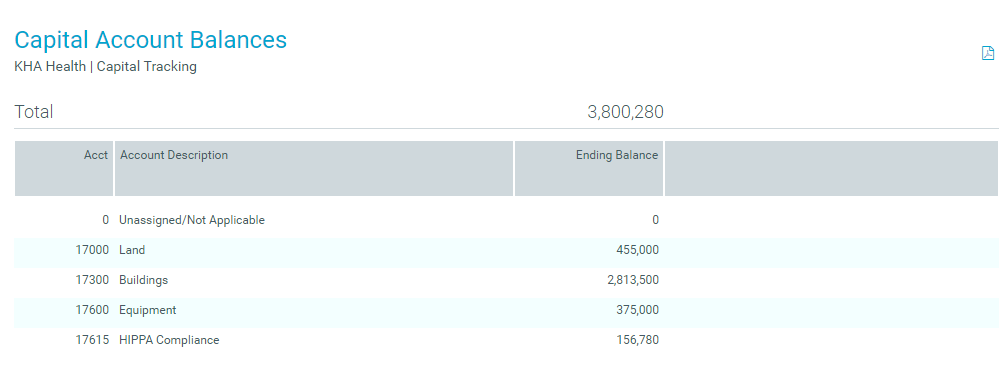
Task: Click the 375,000 Equipment balance
Action: (638, 310)
